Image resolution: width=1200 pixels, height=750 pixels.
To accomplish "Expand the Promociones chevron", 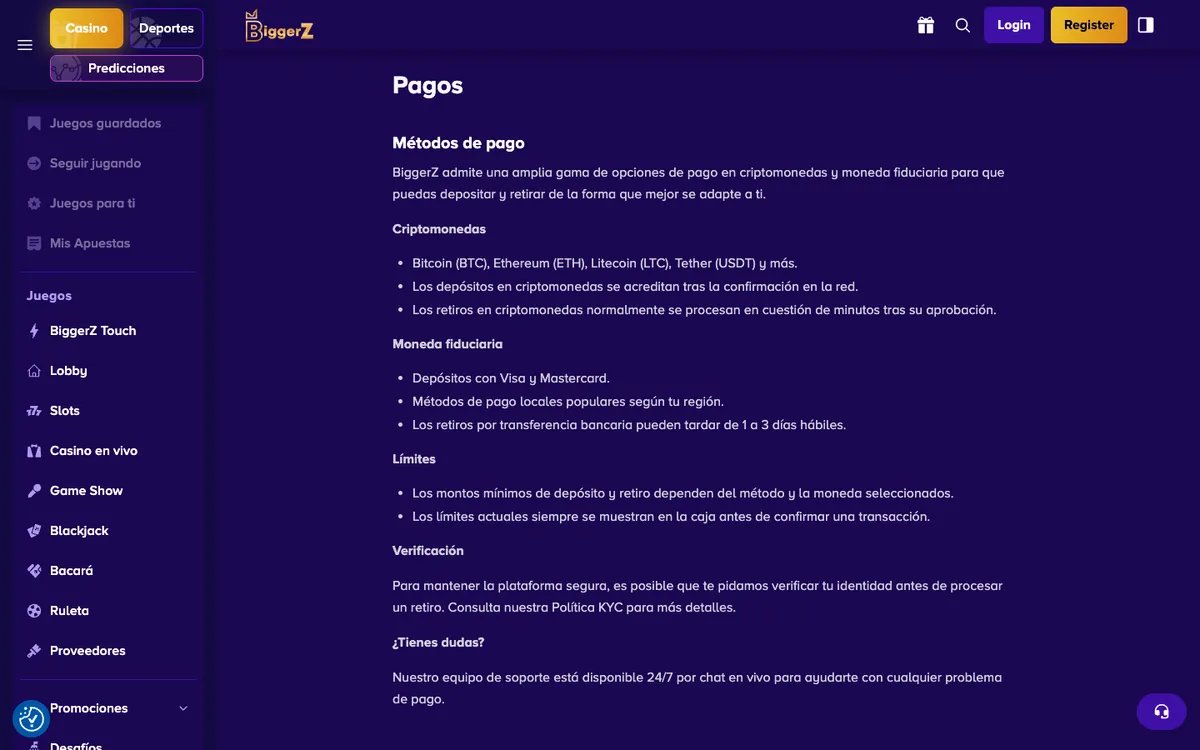I will (x=183, y=708).
